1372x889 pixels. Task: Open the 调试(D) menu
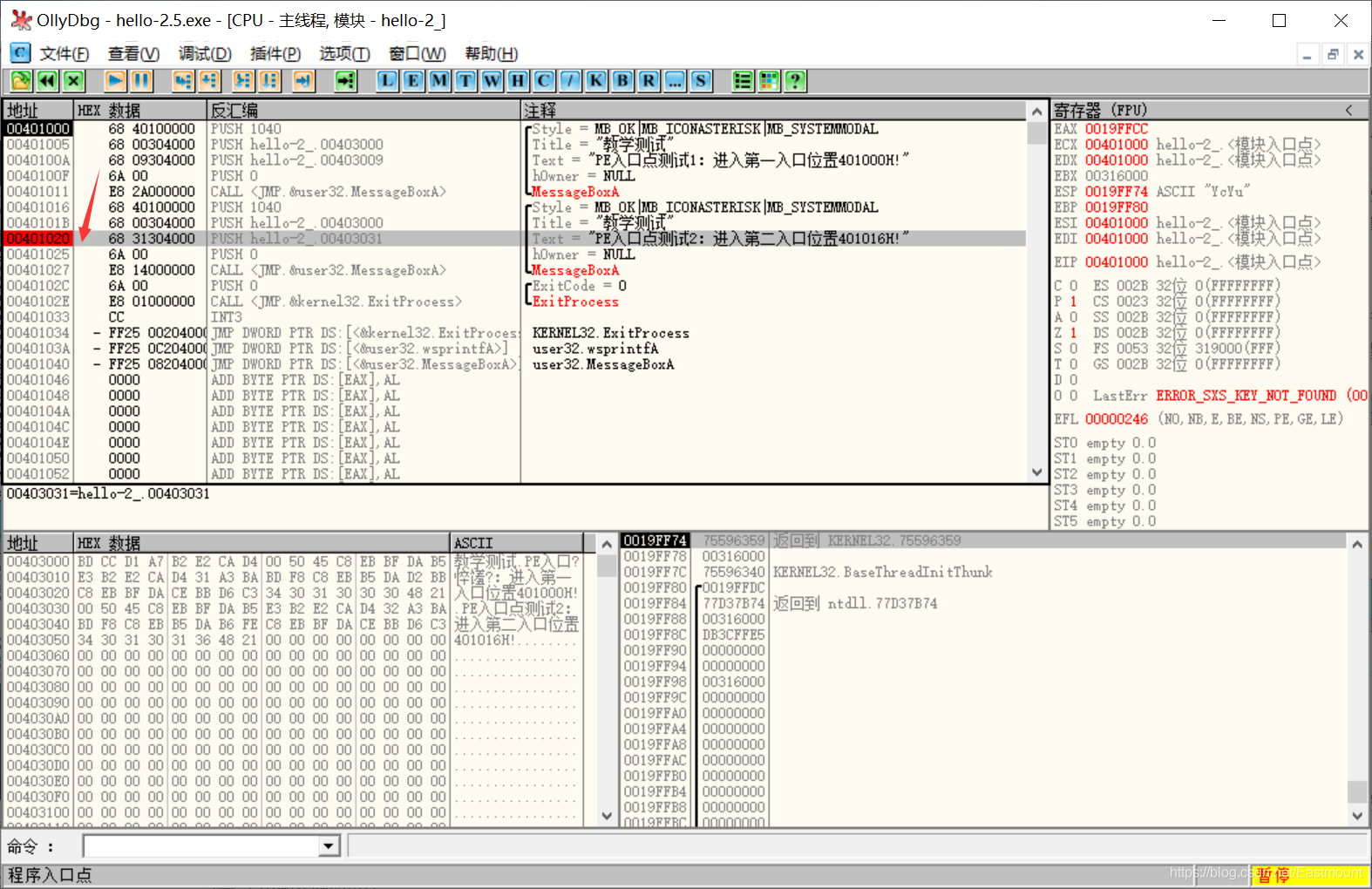[x=205, y=54]
